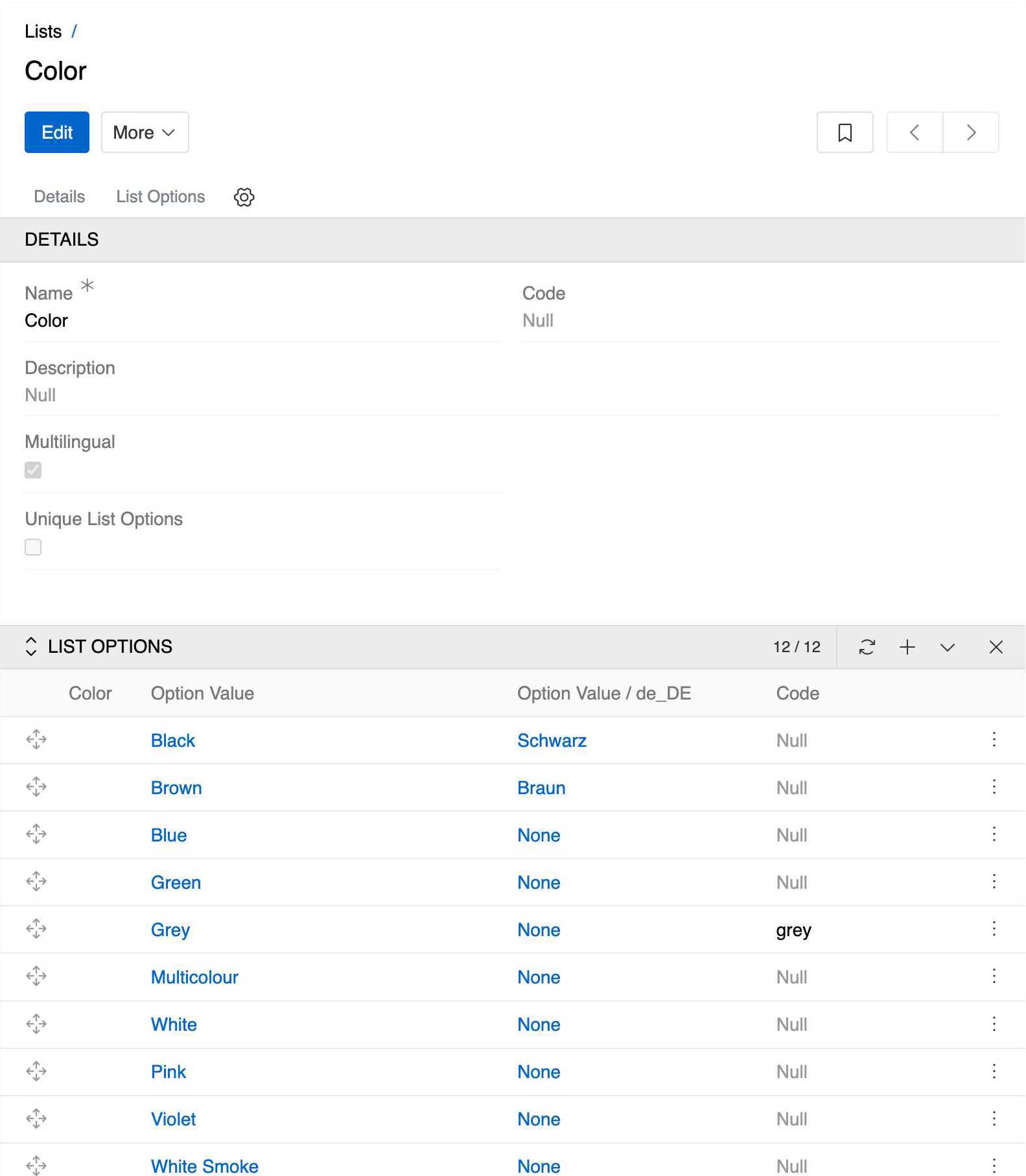
Task: Click the bookmark icon button
Action: point(845,132)
